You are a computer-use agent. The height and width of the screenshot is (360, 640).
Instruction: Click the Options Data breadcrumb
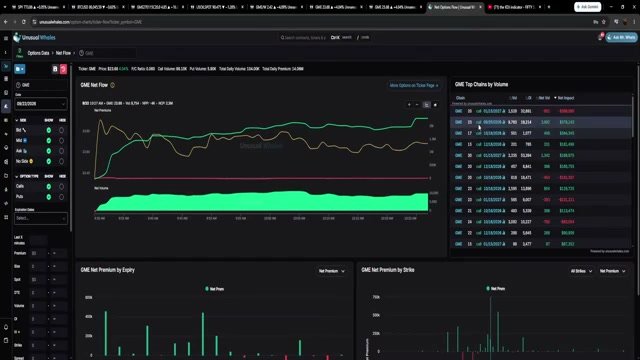click(38, 53)
